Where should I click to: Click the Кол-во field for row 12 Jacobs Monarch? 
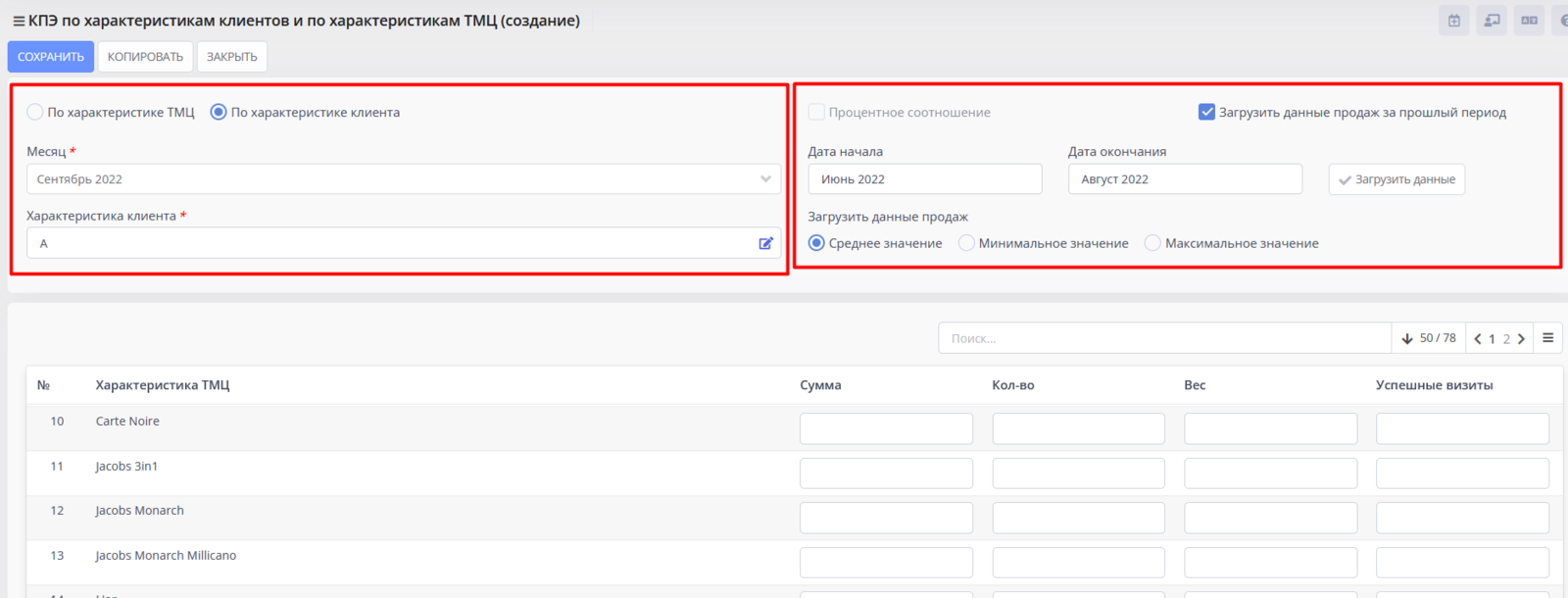1078,518
